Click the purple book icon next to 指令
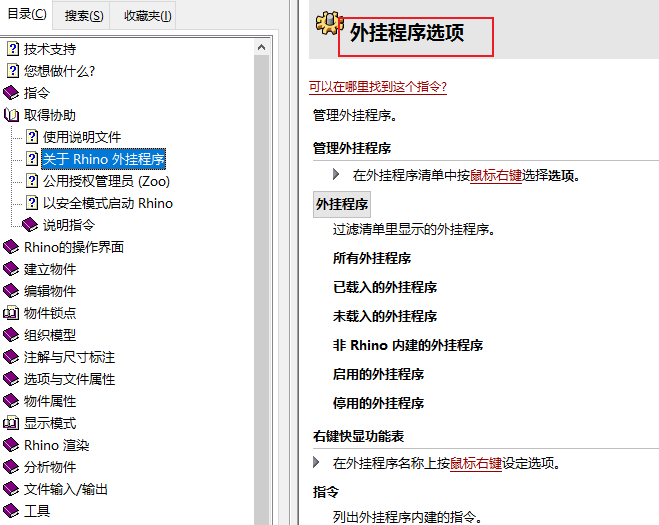This screenshot has height=525, width=659. [x=11, y=93]
